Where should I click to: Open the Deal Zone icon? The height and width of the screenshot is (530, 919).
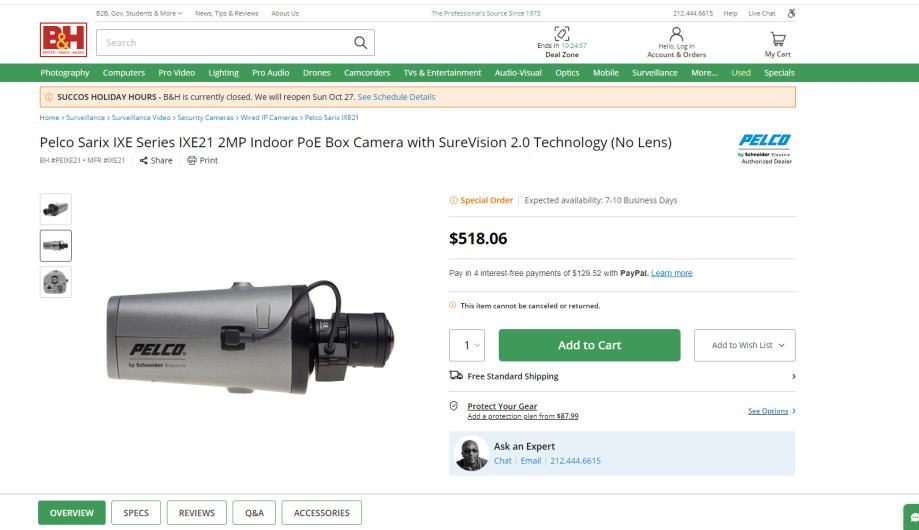(x=561, y=35)
